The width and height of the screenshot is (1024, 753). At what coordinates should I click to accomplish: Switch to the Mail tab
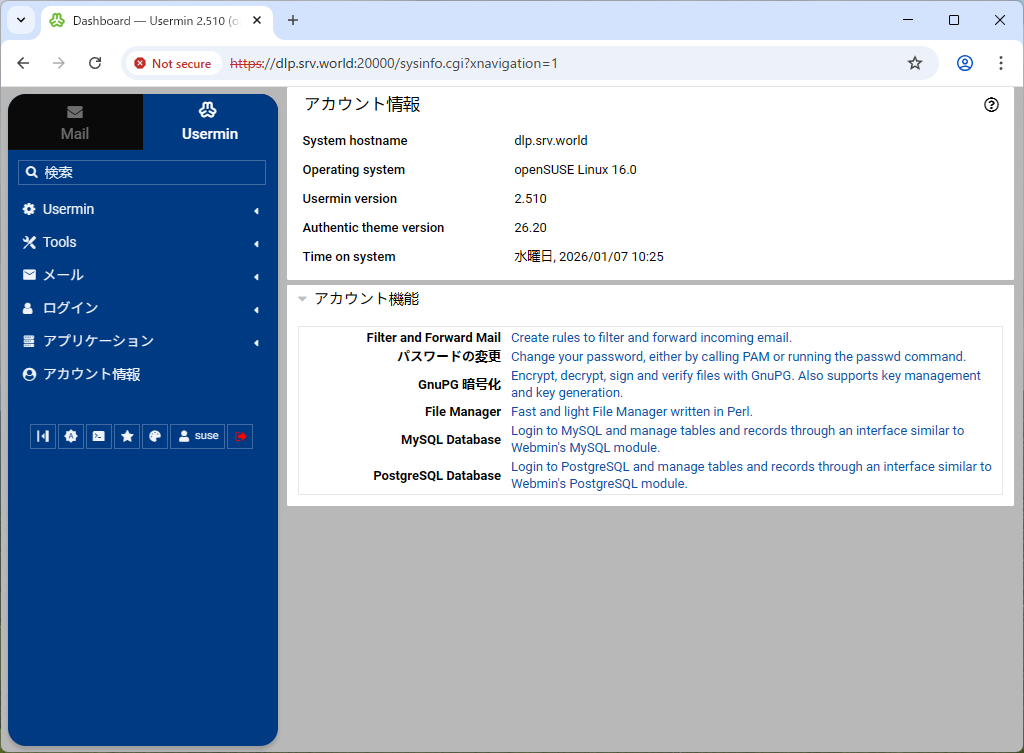75,122
